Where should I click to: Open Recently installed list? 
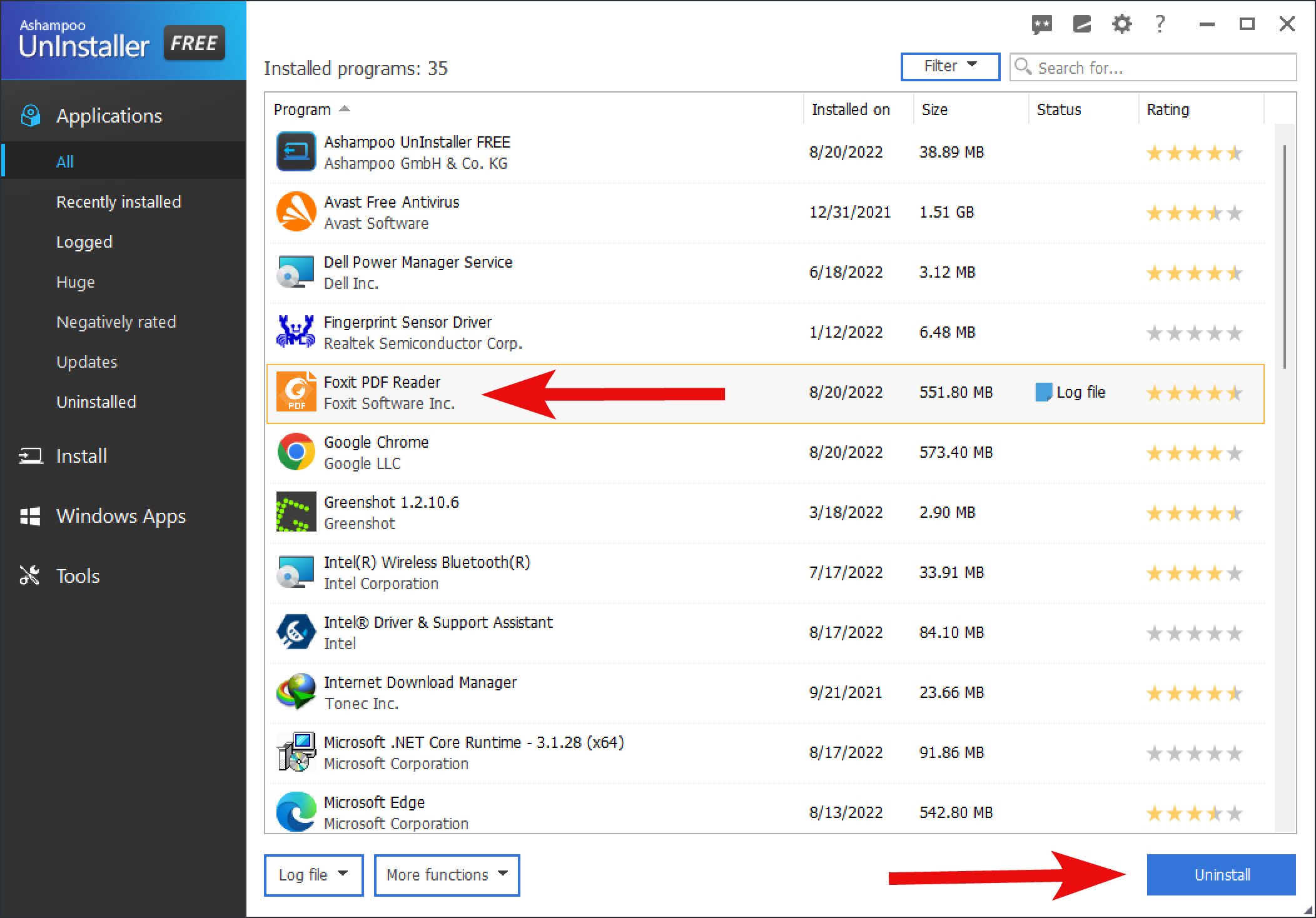tap(119, 202)
